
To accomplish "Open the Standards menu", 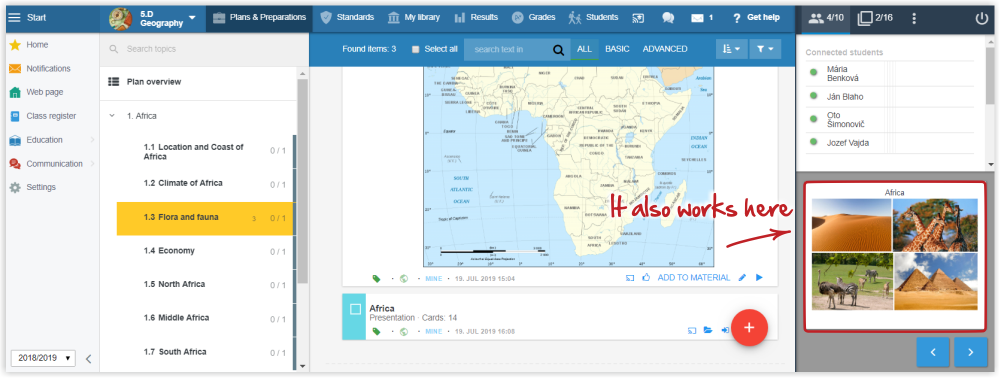I will pyautogui.click(x=347, y=18).
